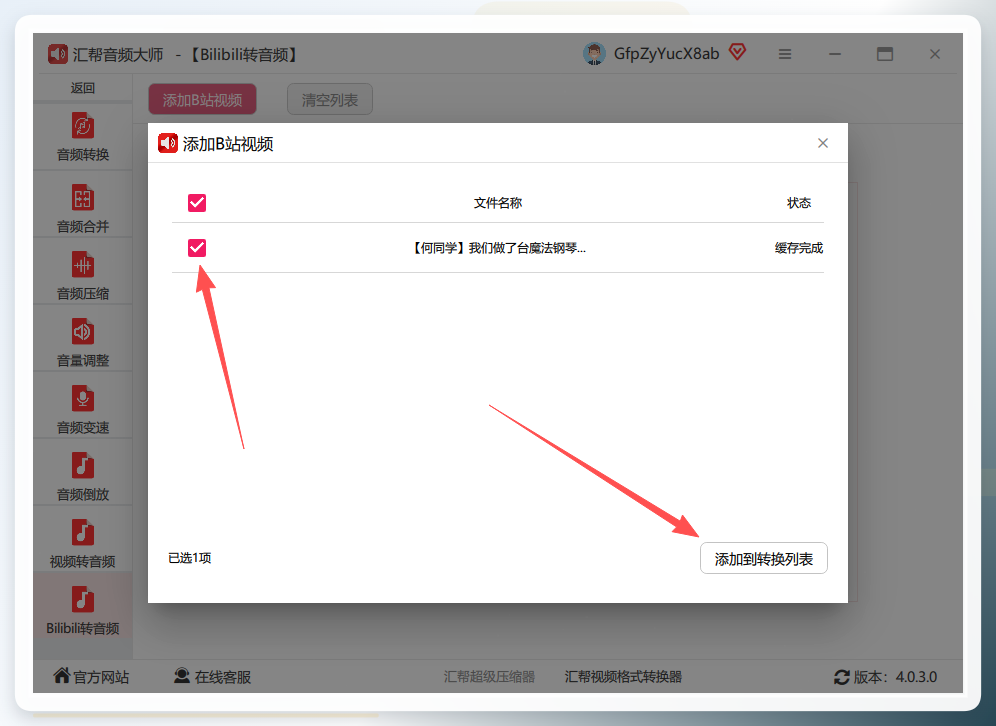Viewport: 996px width, 726px height.
Task: Click the 已选1项 selection count text
Action: pyautogui.click(x=189, y=558)
